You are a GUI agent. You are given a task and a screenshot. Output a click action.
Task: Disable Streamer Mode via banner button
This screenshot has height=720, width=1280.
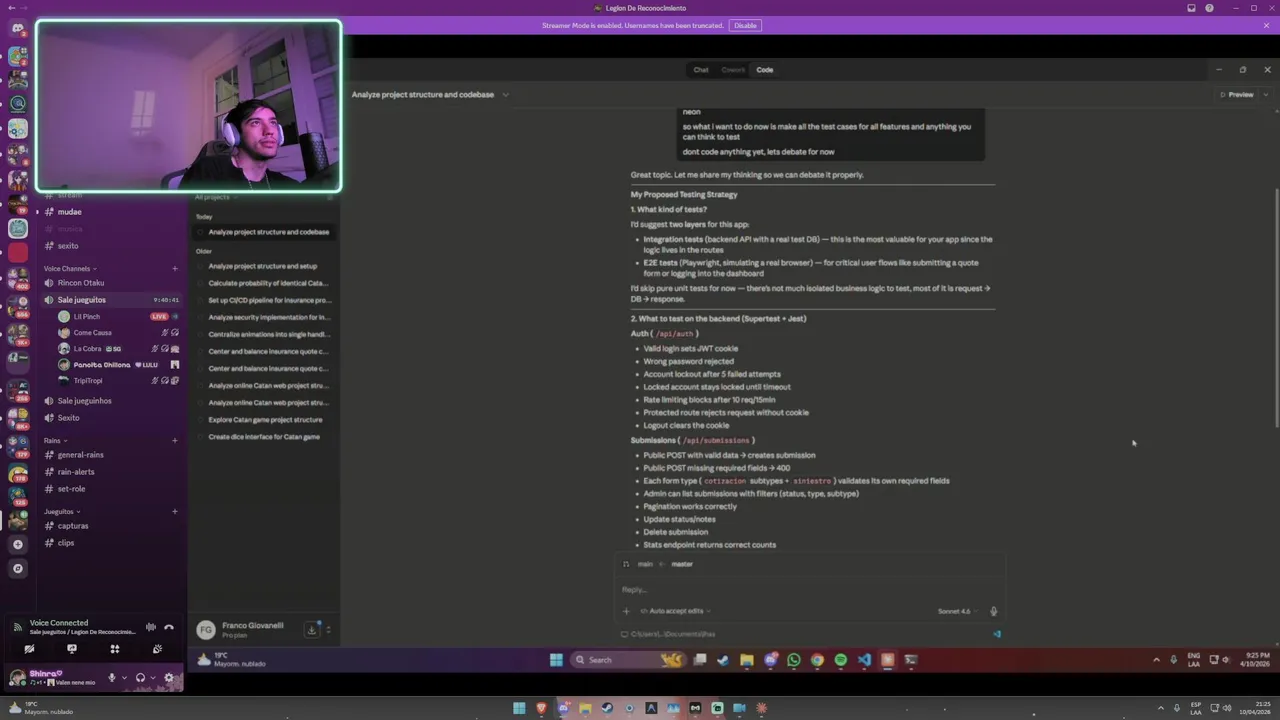745,25
